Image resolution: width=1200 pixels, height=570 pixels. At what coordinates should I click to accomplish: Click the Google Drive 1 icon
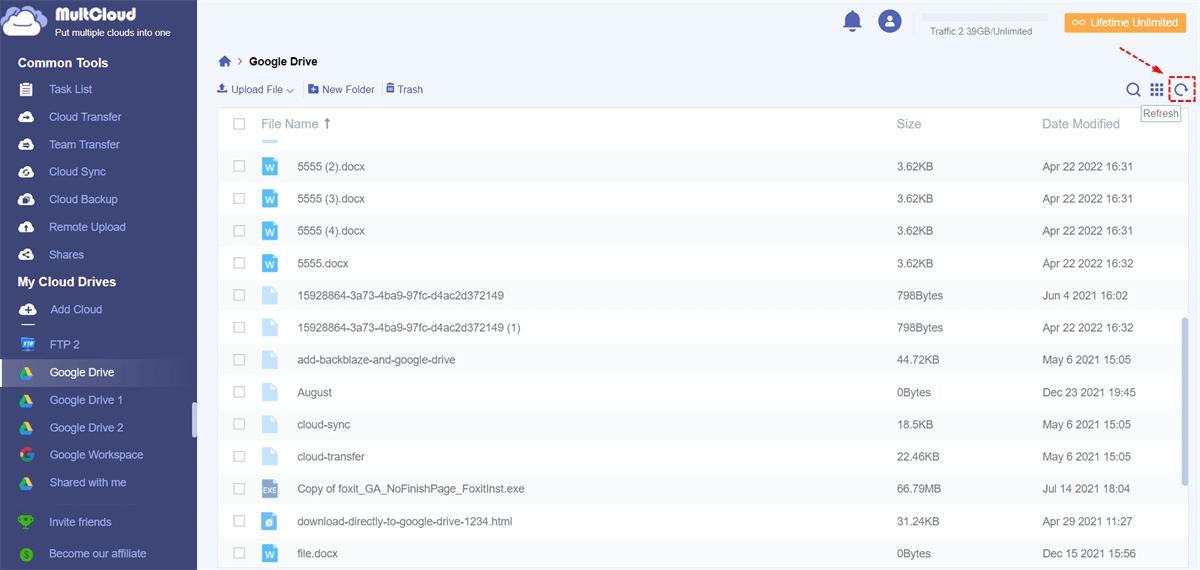(x=28, y=400)
